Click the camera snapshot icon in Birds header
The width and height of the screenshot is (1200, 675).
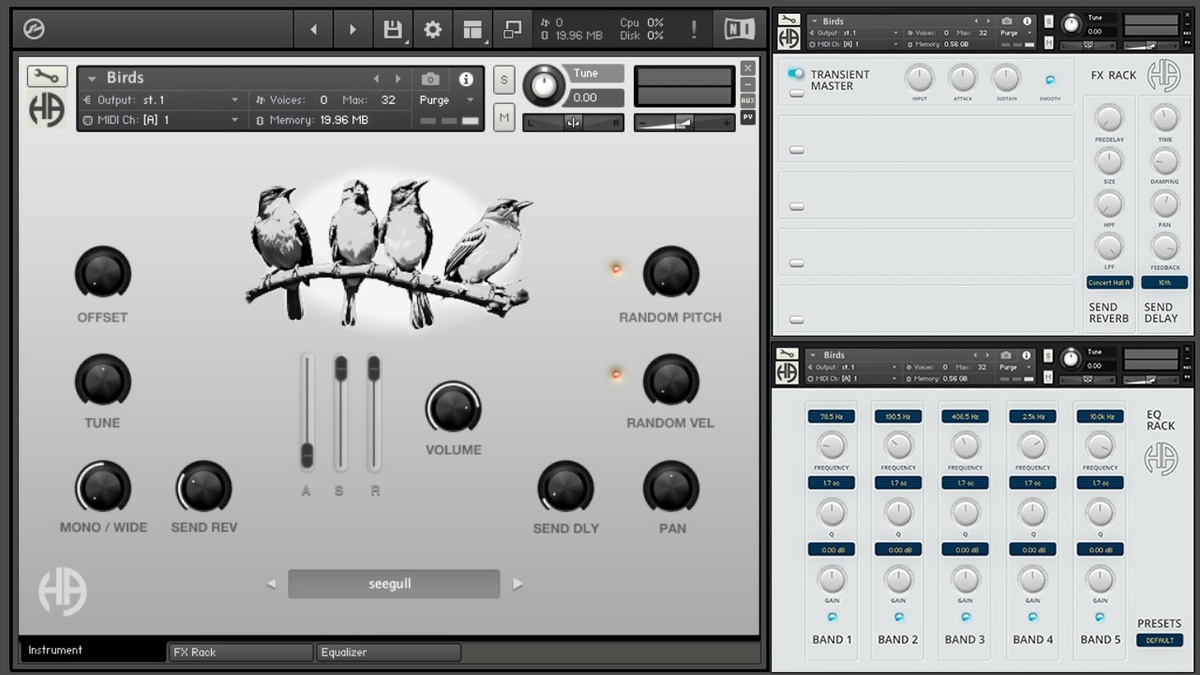[430, 78]
